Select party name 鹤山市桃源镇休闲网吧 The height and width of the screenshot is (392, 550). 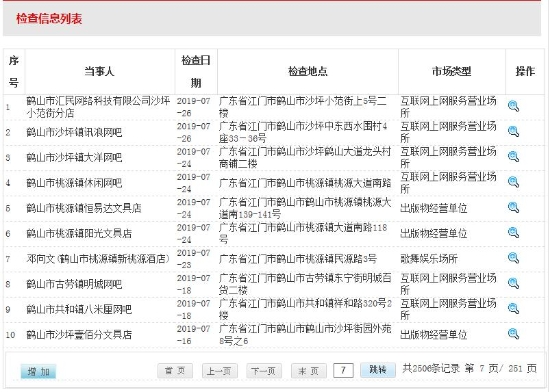coord(74,183)
